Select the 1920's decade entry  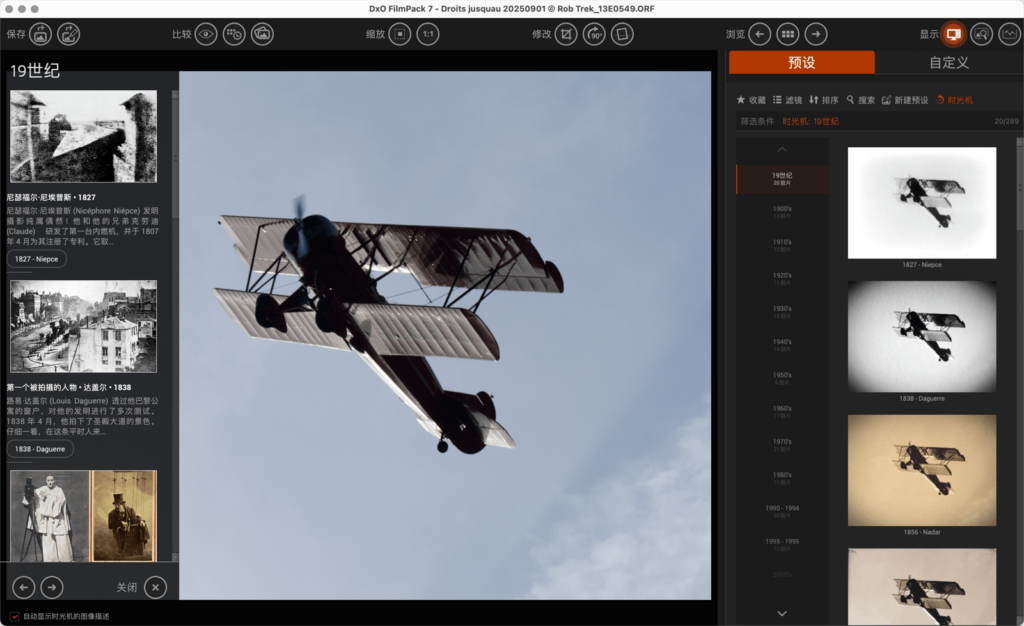pos(782,279)
